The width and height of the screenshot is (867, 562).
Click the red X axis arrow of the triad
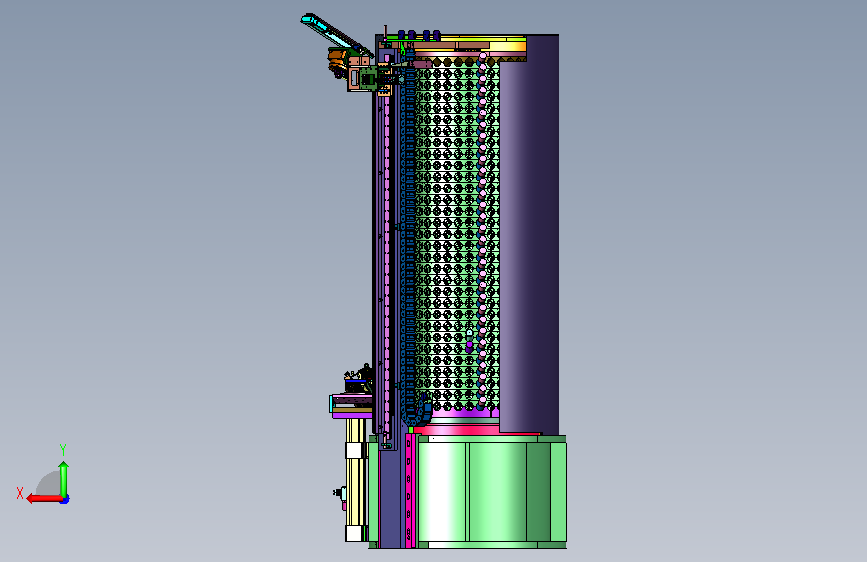click(x=44, y=499)
